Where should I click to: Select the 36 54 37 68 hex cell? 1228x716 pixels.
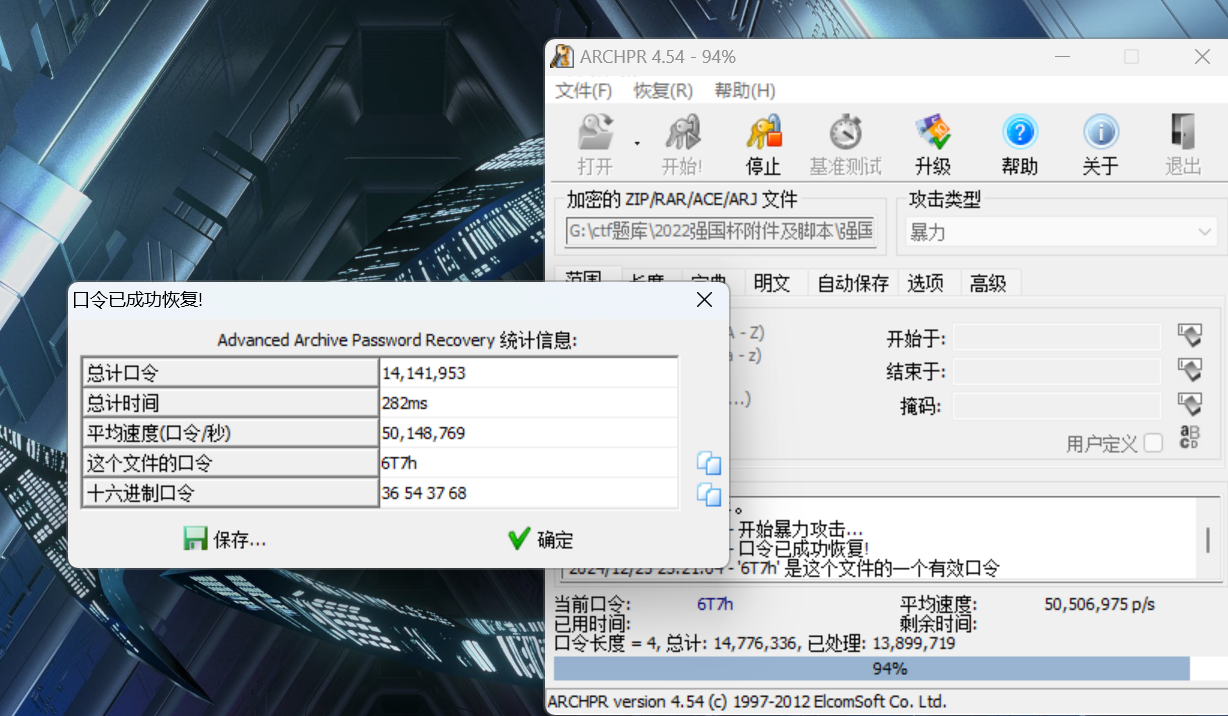pos(528,493)
